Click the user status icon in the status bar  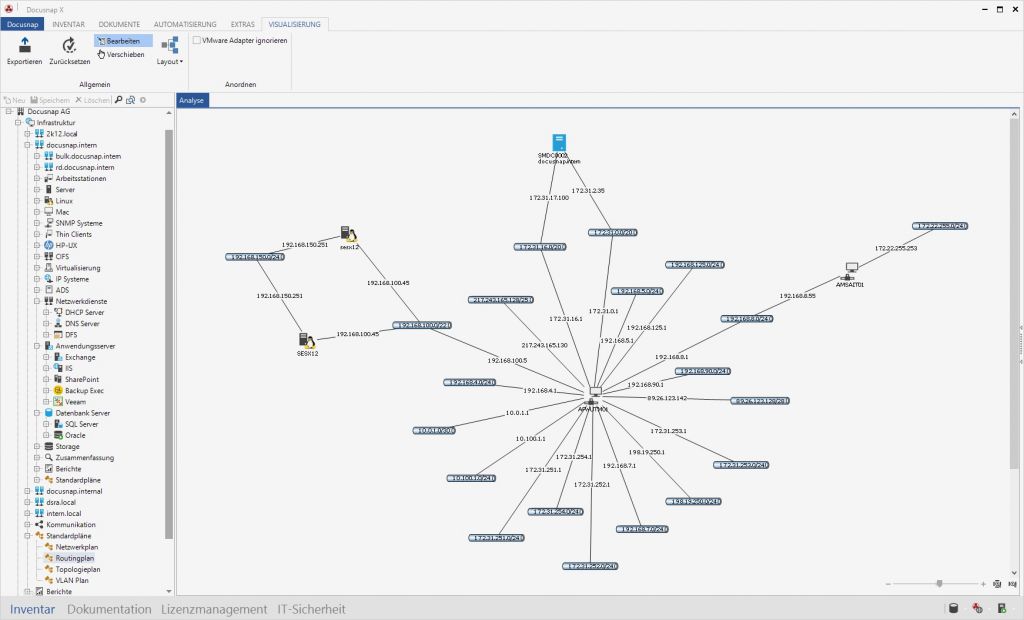pos(977,608)
